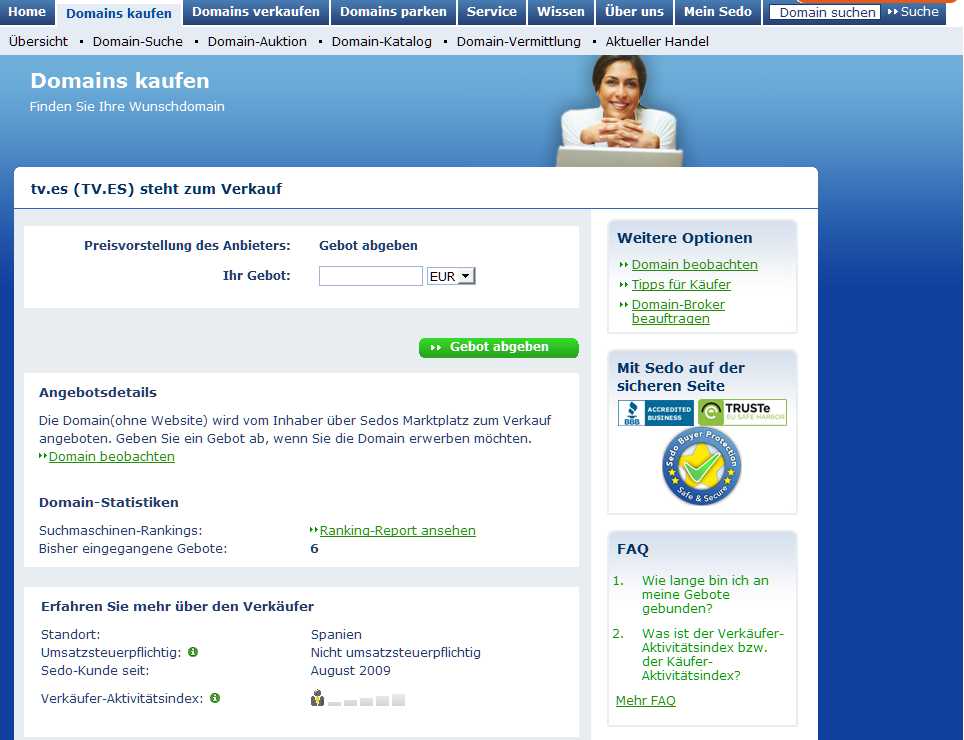The width and height of the screenshot is (964, 740).
Task: Open the Service menu tab
Action: tap(492, 12)
